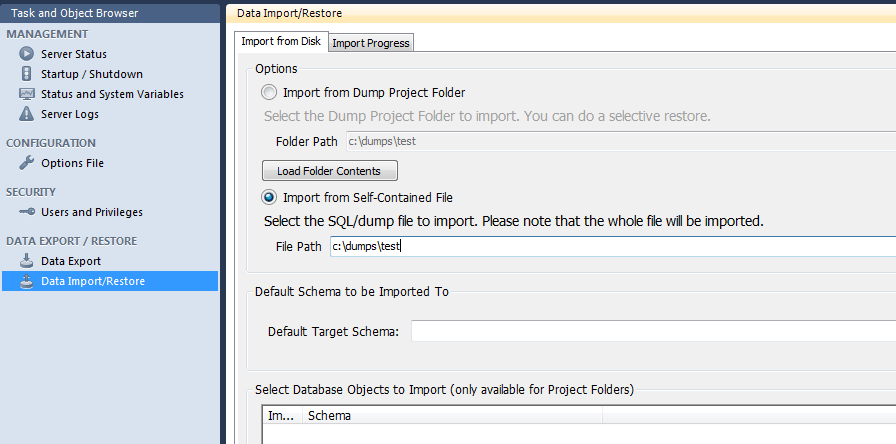This screenshot has width=896, height=444.
Task: Click the Startup / Shutdown icon
Action: [26, 74]
